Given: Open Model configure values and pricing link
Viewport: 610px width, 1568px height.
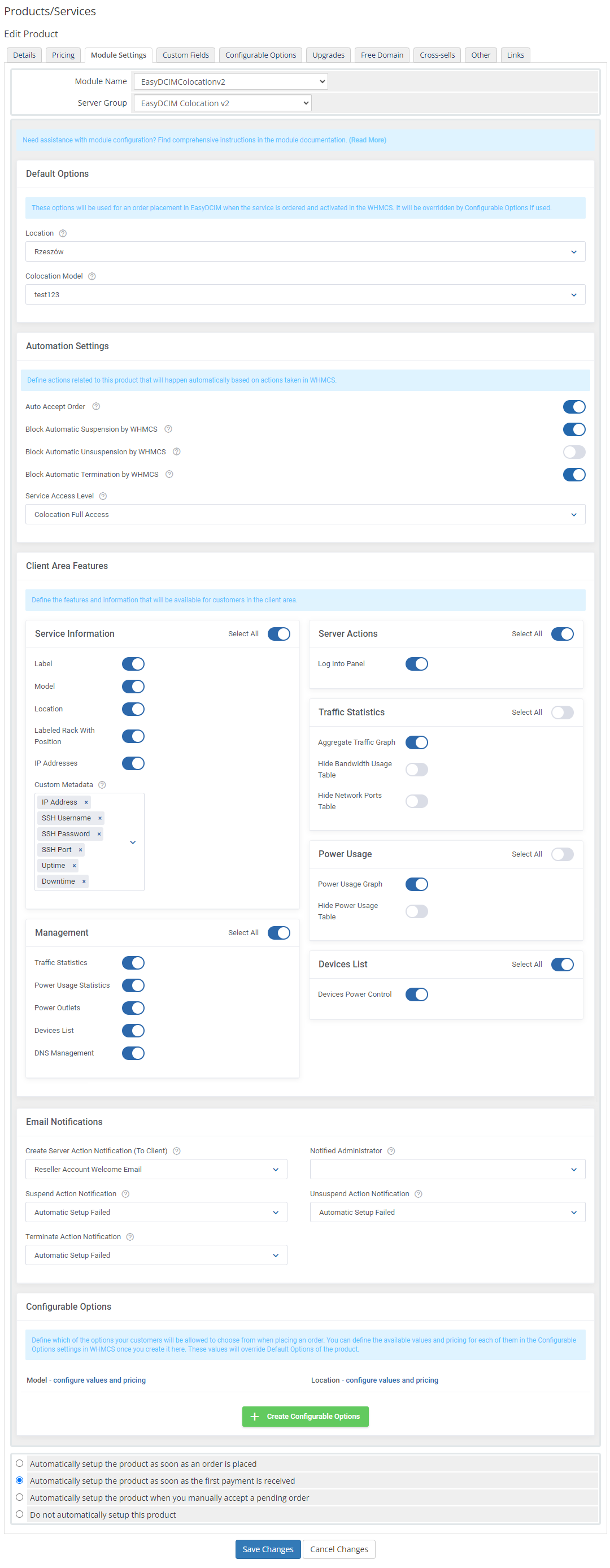Looking at the screenshot, I should click(x=99, y=1380).
